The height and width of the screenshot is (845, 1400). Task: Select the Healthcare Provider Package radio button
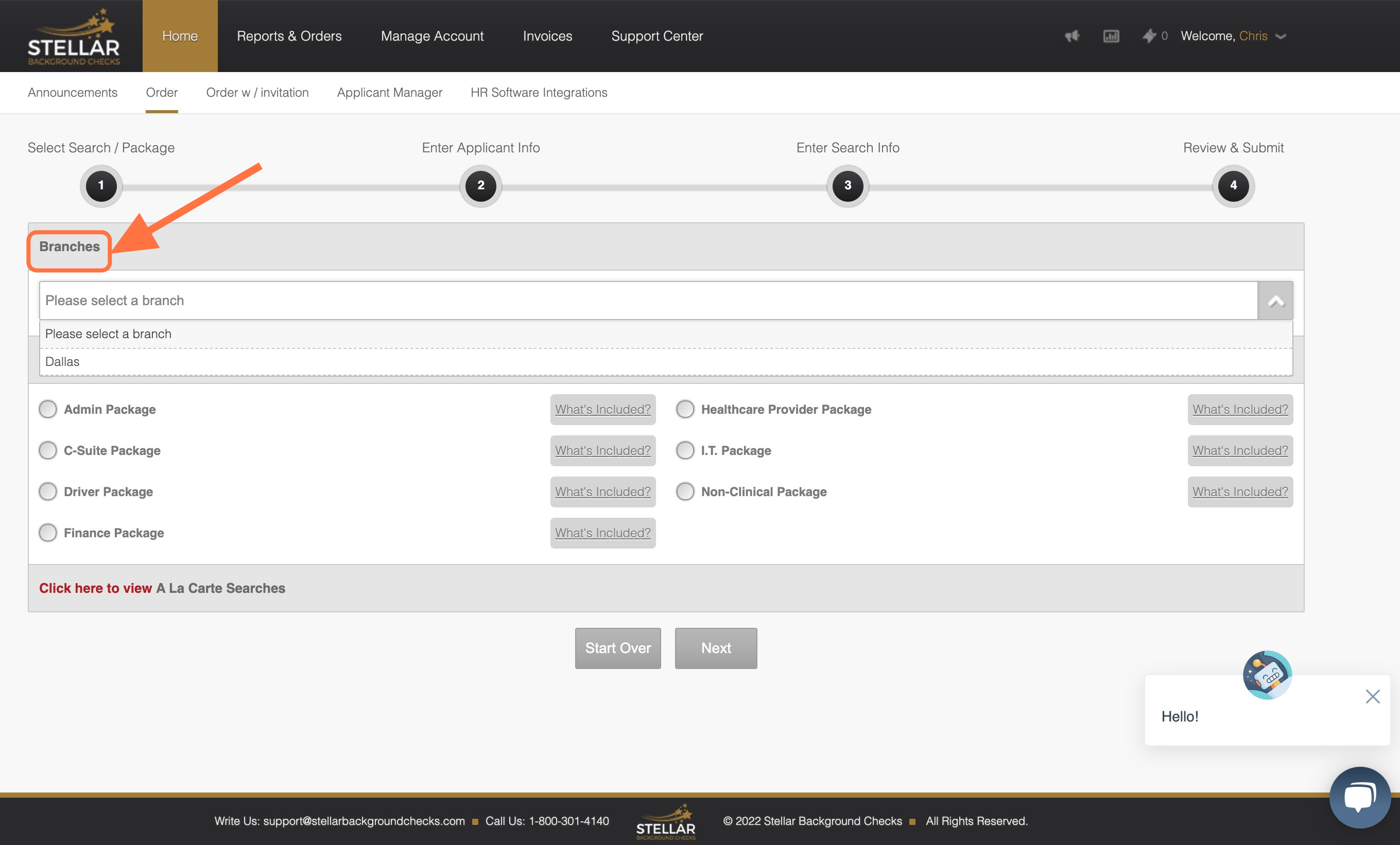[685, 409]
